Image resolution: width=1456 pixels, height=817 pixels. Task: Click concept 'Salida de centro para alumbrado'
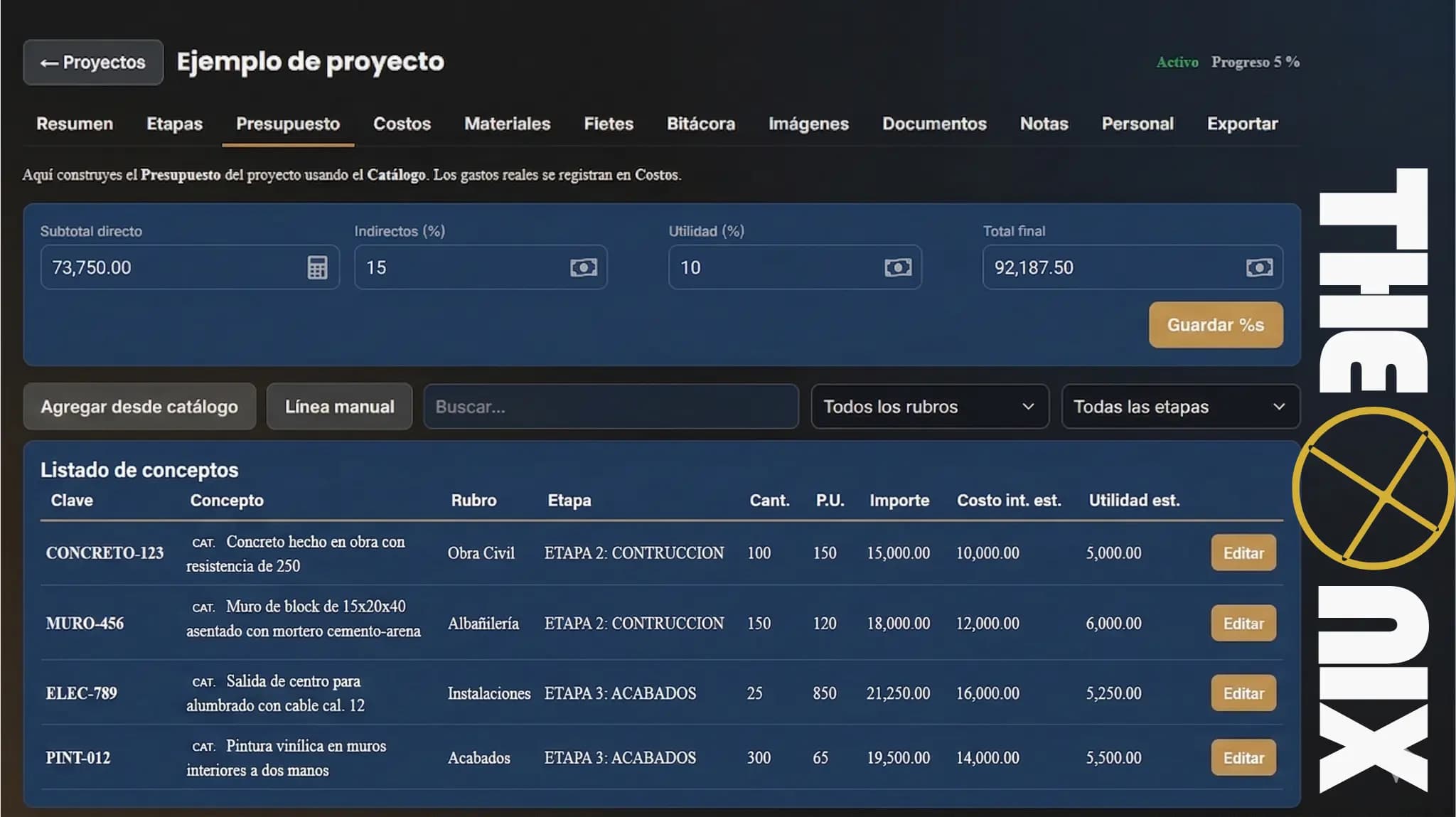point(276,693)
